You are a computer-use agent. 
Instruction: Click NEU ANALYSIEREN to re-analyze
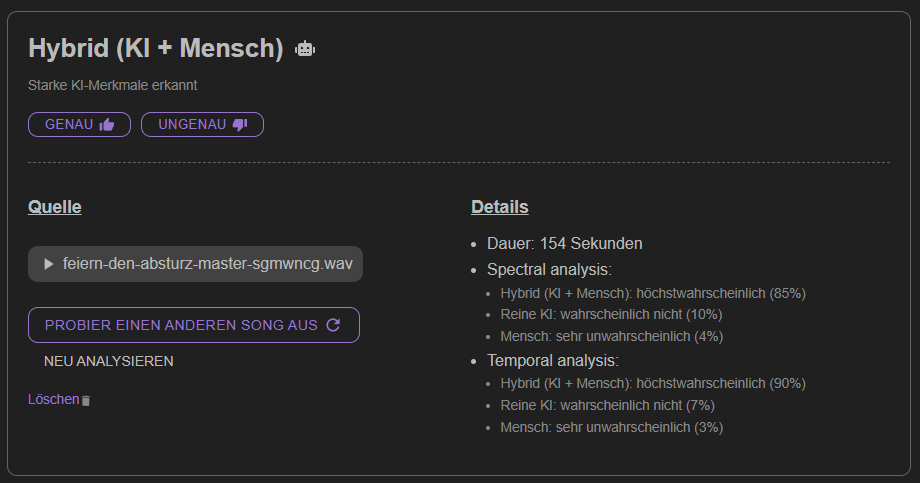tap(109, 362)
